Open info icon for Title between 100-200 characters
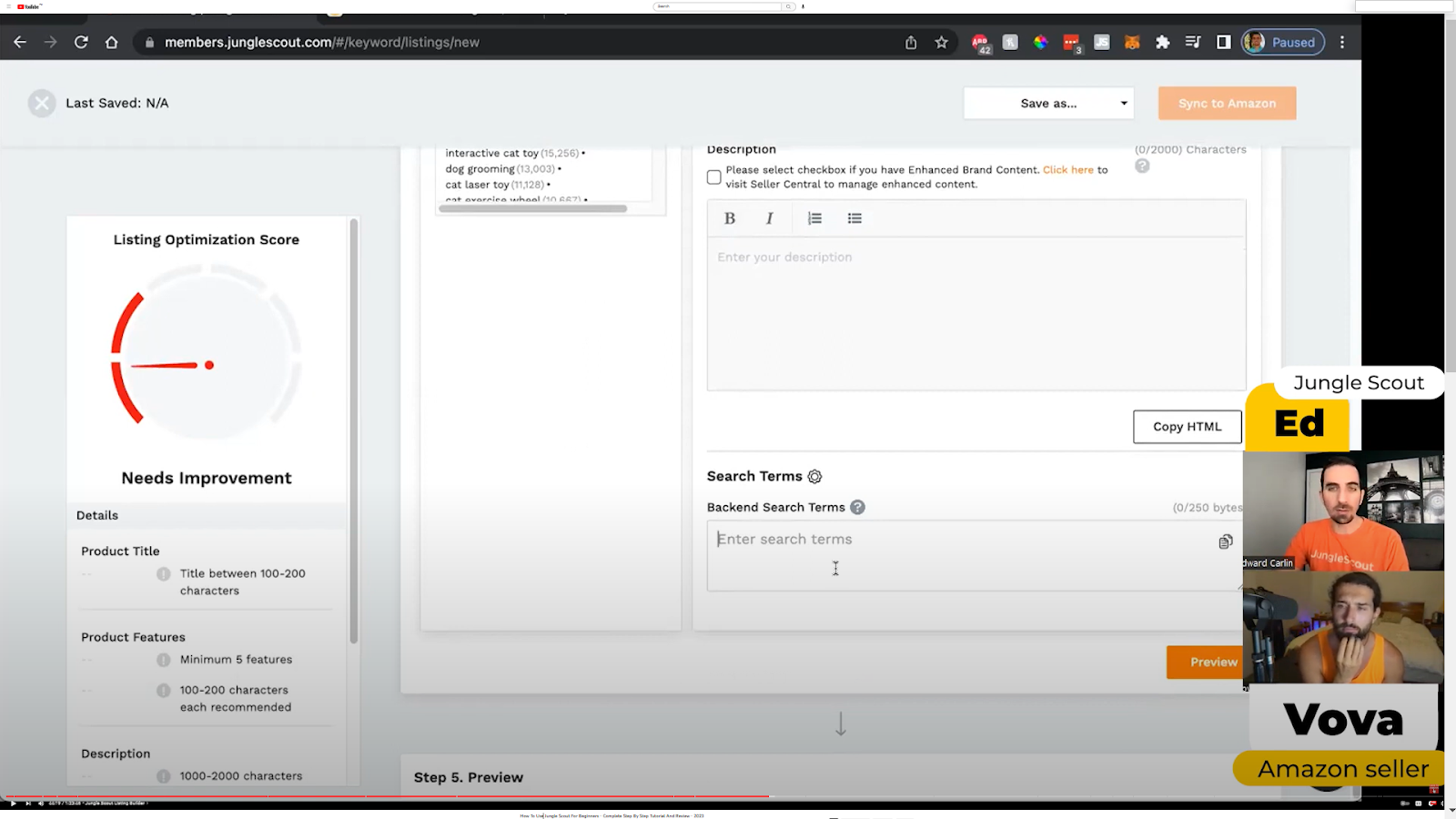Screen dimensions: 1456x819 164,574
